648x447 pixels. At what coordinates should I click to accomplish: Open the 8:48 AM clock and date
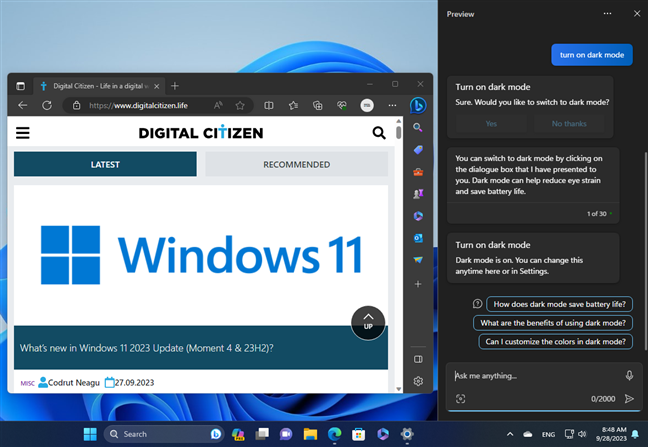pos(611,434)
